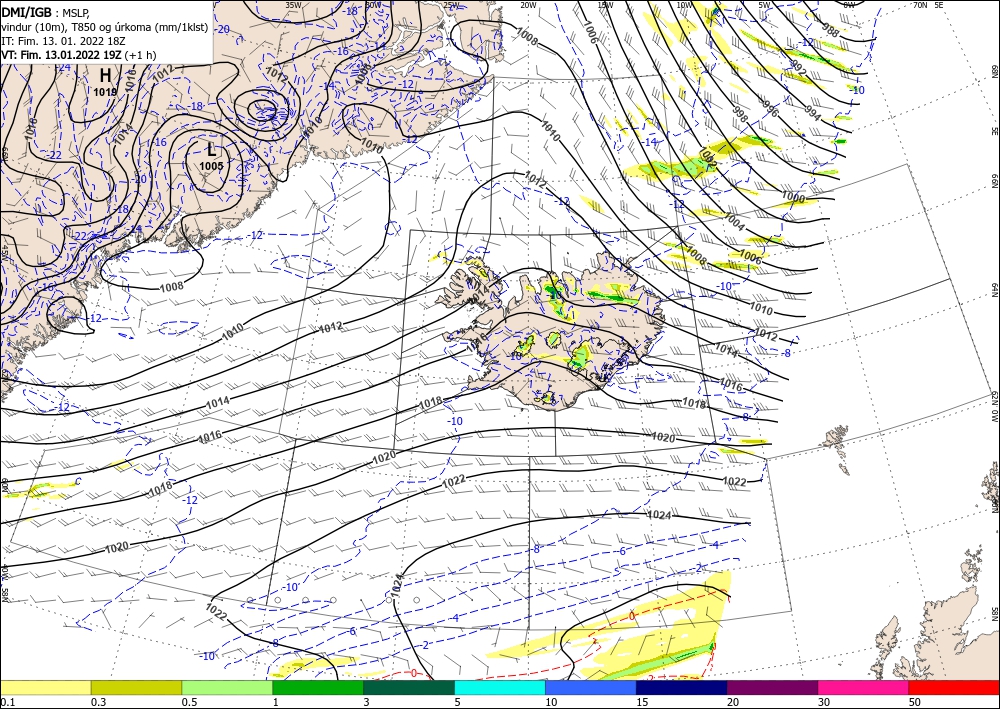Click the '1000' isobar label
The image size is (1000, 709).
point(793,198)
